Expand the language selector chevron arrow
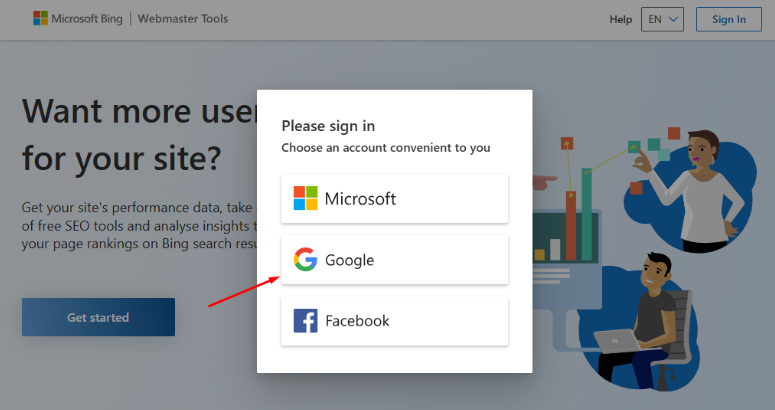This screenshot has height=410, width=775. [674, 19]
